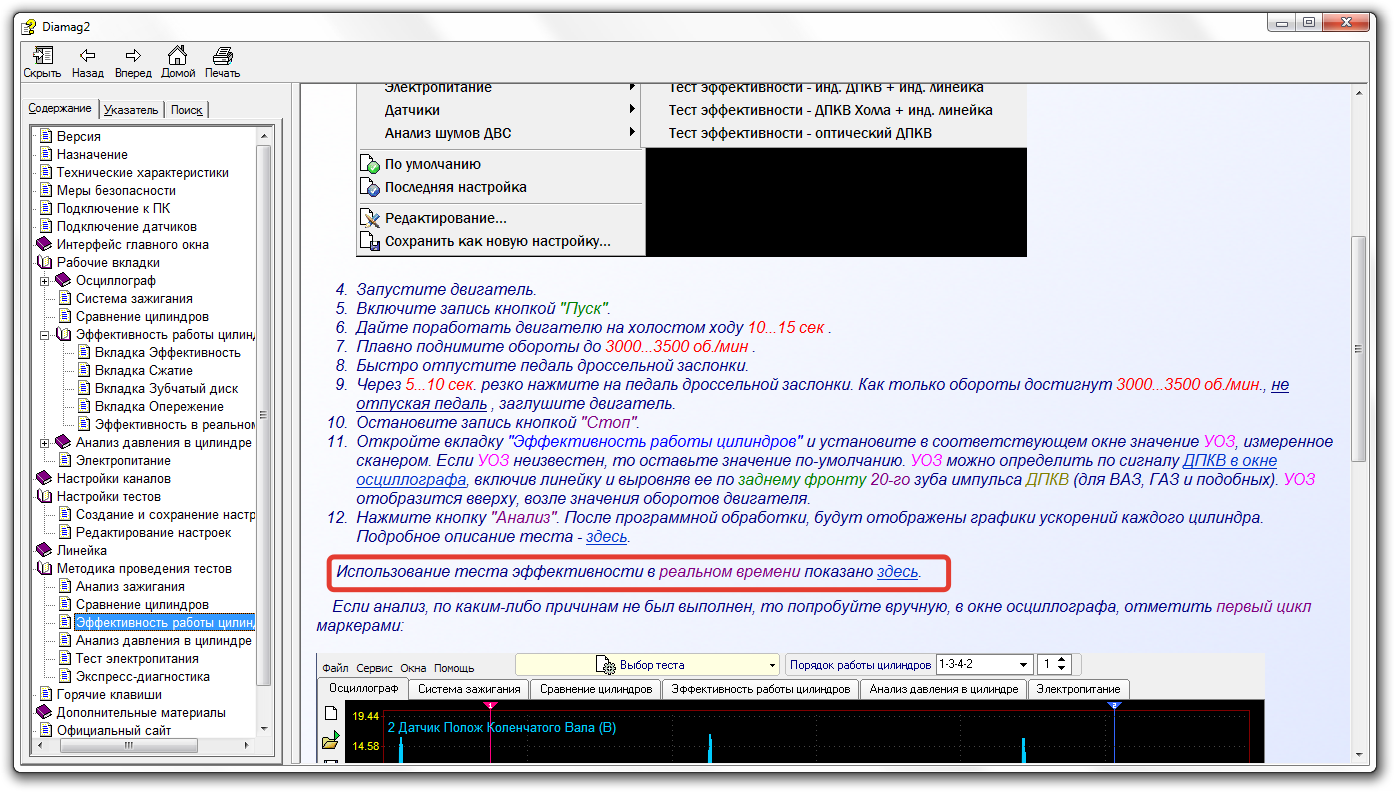
Task: Click the stepper arrows next to value 1
Action: 1063,665
